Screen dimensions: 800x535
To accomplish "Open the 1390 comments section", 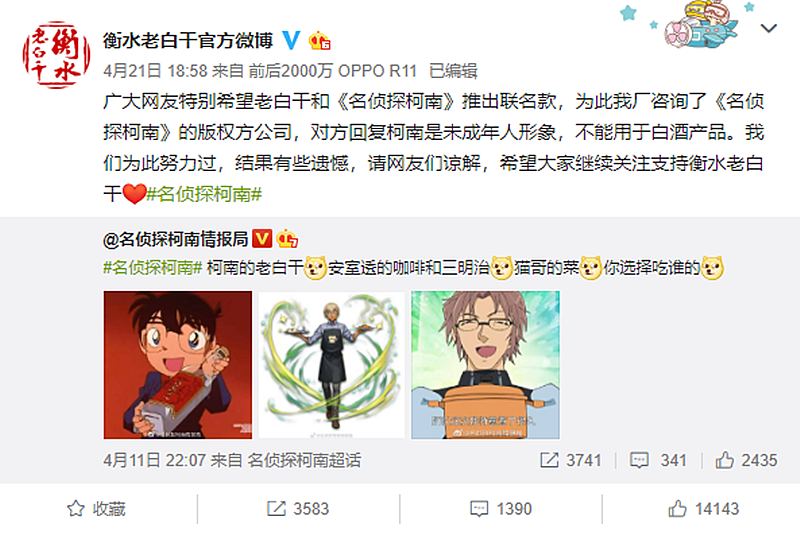I will [501, 508].
